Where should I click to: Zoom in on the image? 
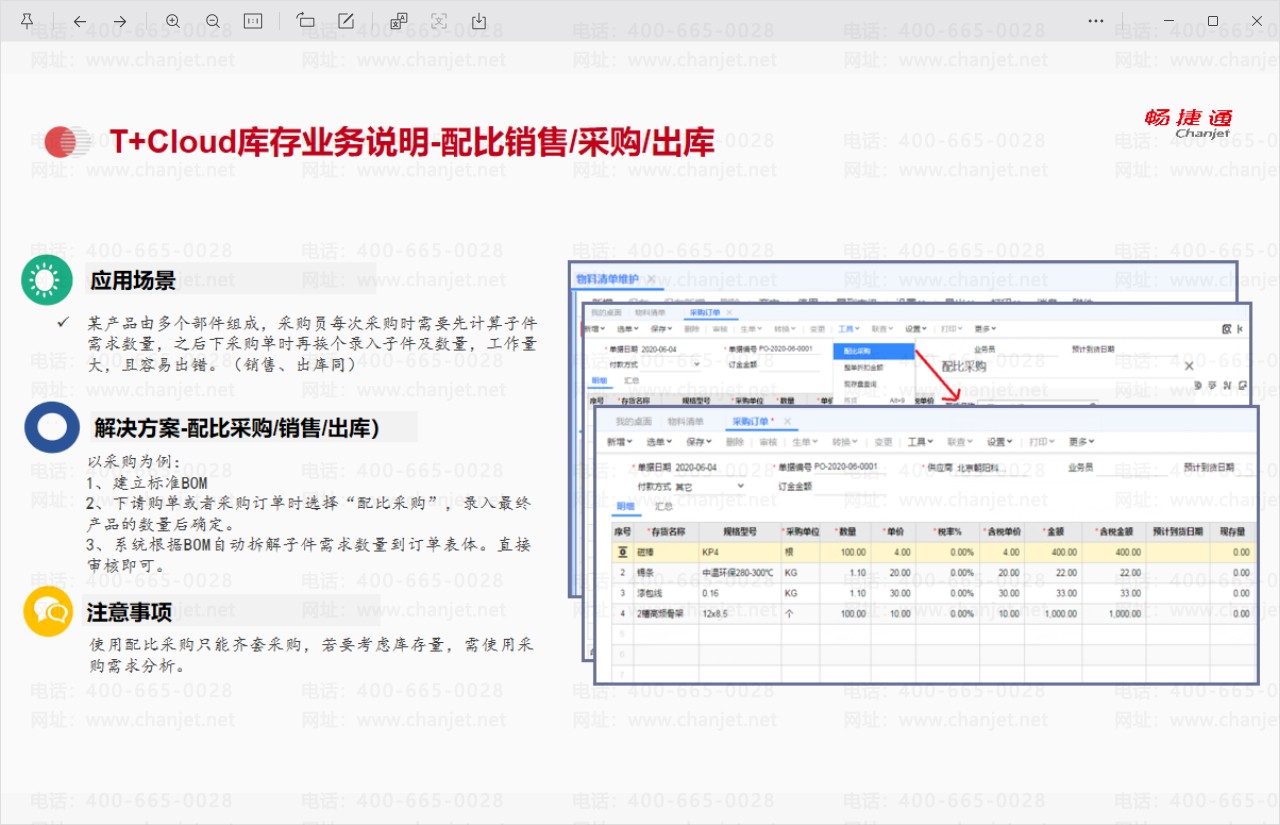tap(173, 21)
